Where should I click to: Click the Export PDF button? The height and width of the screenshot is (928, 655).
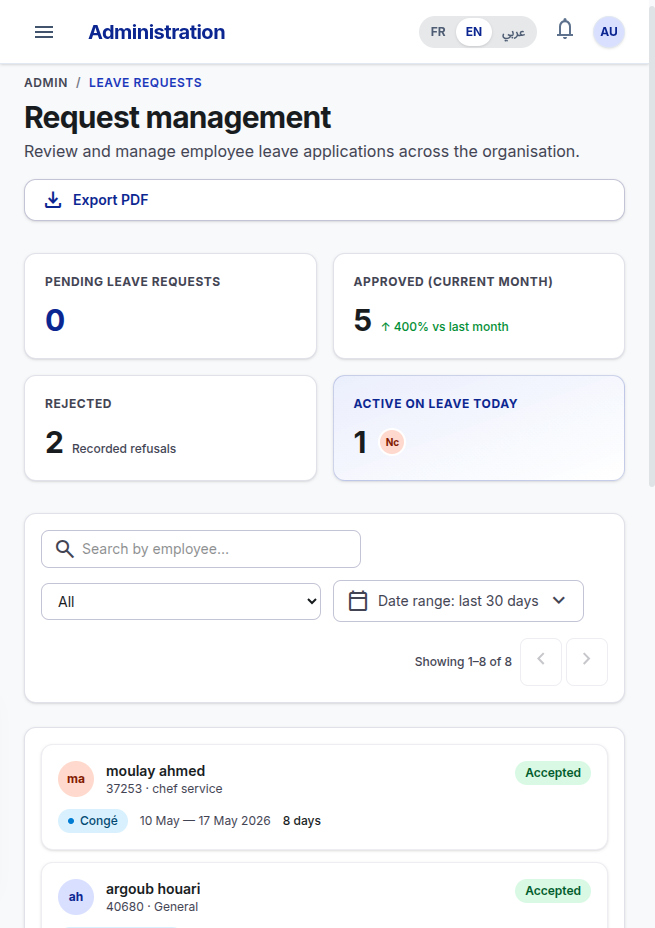pos(324,200)
